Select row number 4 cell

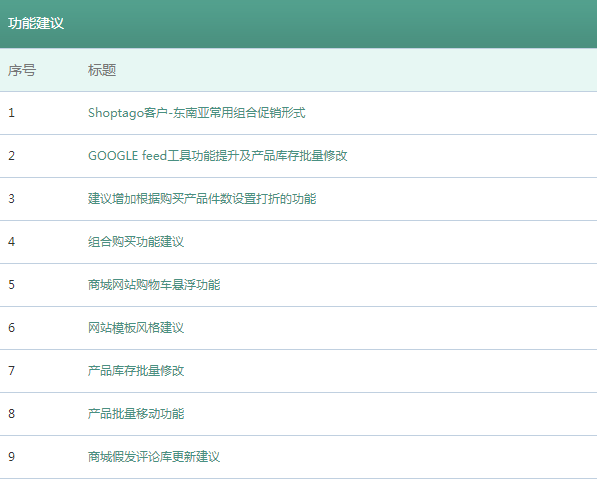[11, 242]
